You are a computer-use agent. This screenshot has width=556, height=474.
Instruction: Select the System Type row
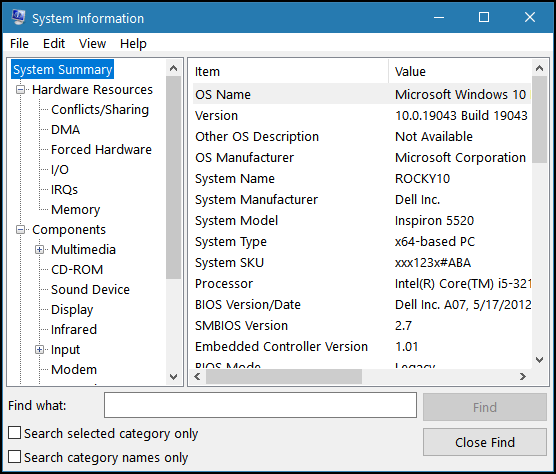[x=362, y=241]
